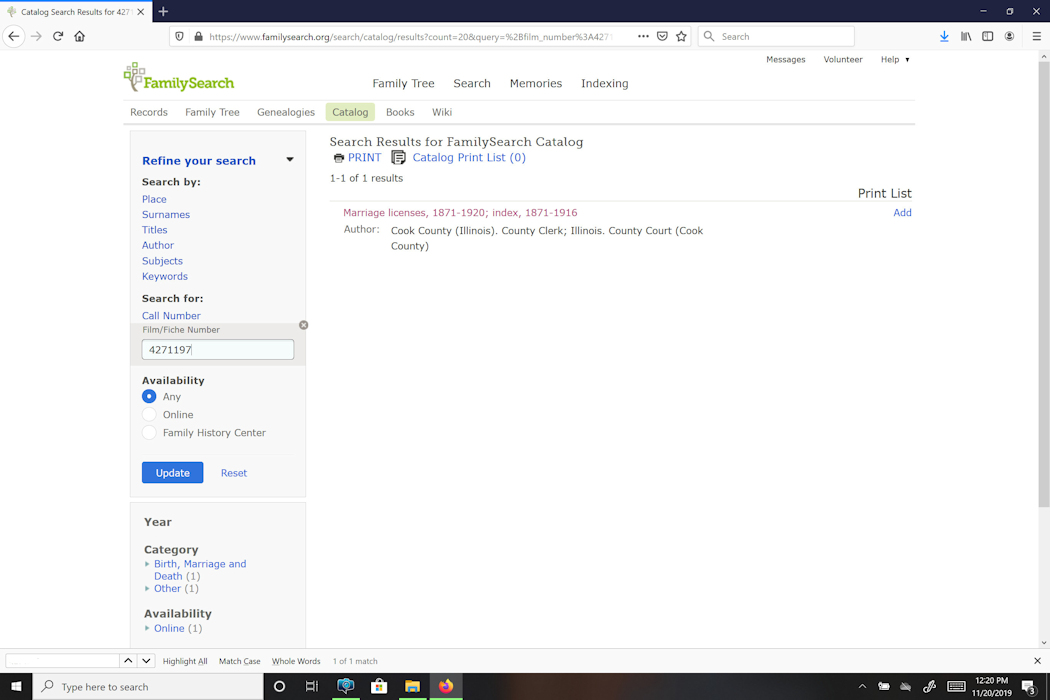Viewport: 1050px width, 700px height.
Task: Bookmark this page with the star
Action: [681, 36]
